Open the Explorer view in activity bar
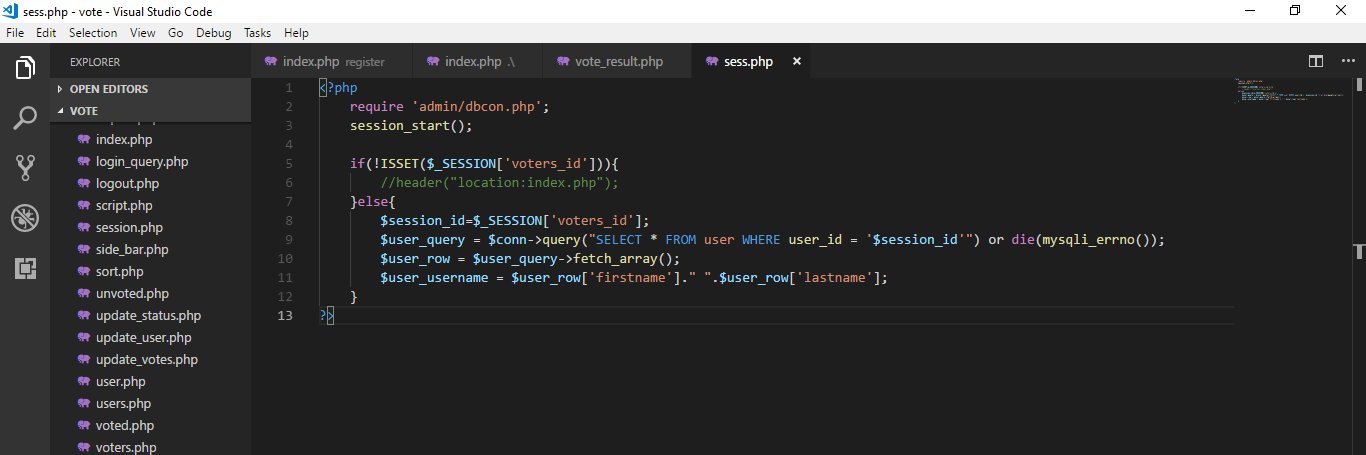 [x=25, y=68]
